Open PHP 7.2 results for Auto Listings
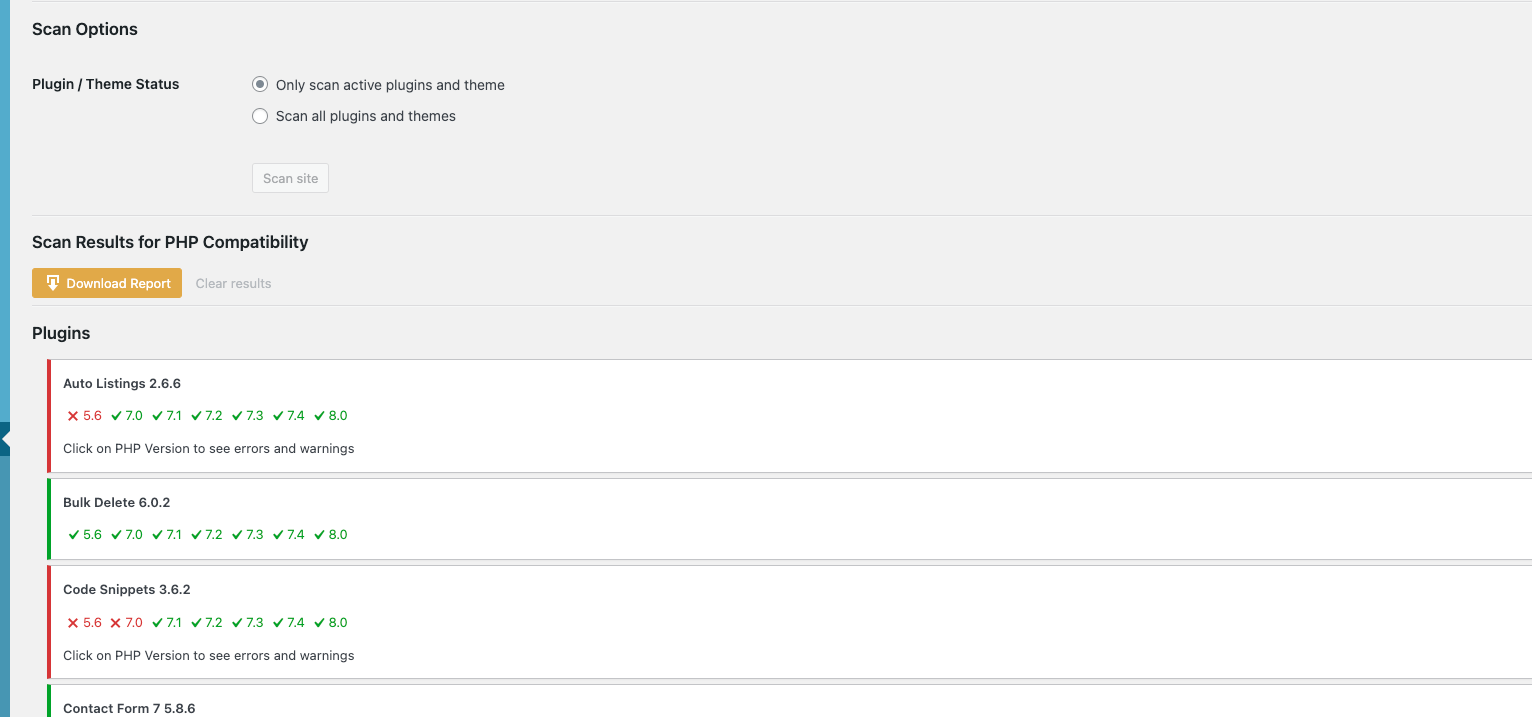This screenshot has width=1532, height=717. pyautogui.click(x=207, y=416)
